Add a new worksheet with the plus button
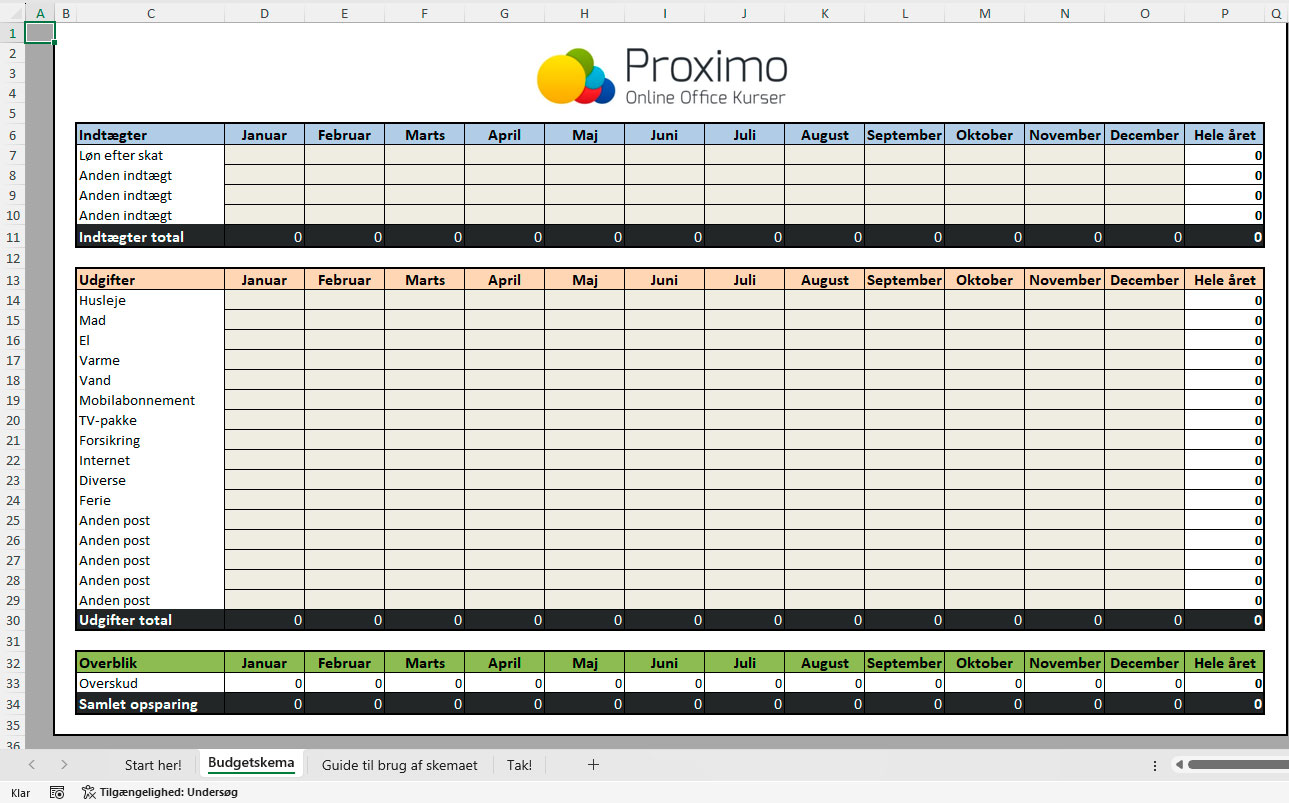This screenshot has height=803, width=1289. (593, 764)
